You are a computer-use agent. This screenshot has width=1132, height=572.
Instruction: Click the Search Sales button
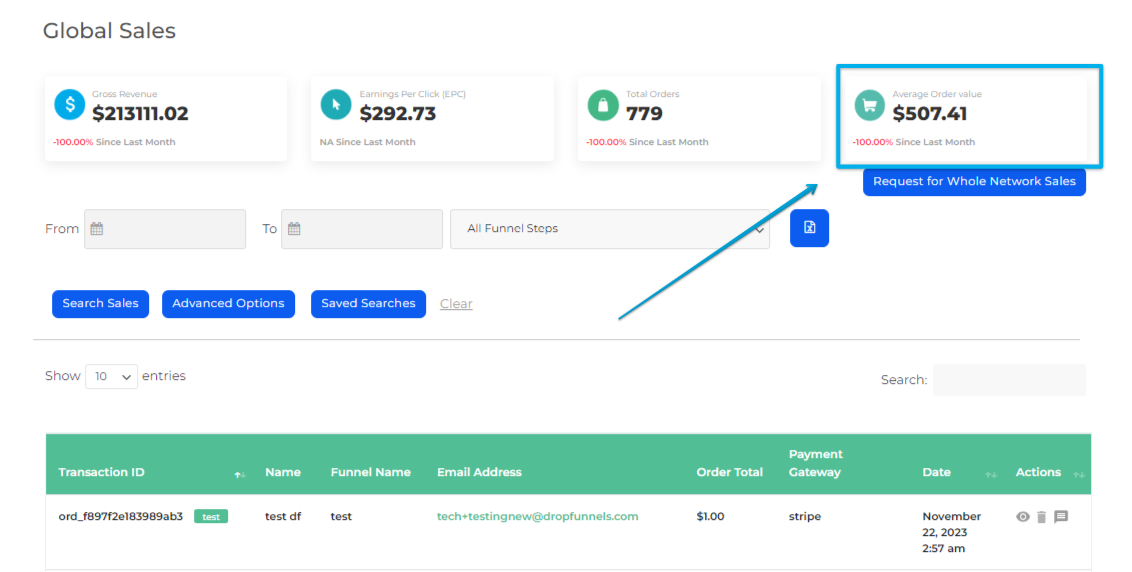[100, 304]
